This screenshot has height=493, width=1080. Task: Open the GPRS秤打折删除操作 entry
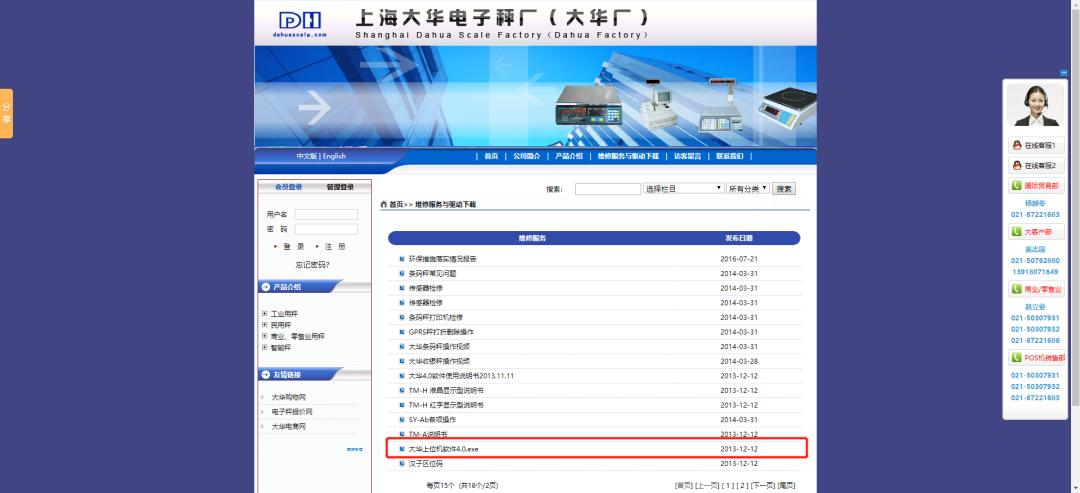click(441, 332)
